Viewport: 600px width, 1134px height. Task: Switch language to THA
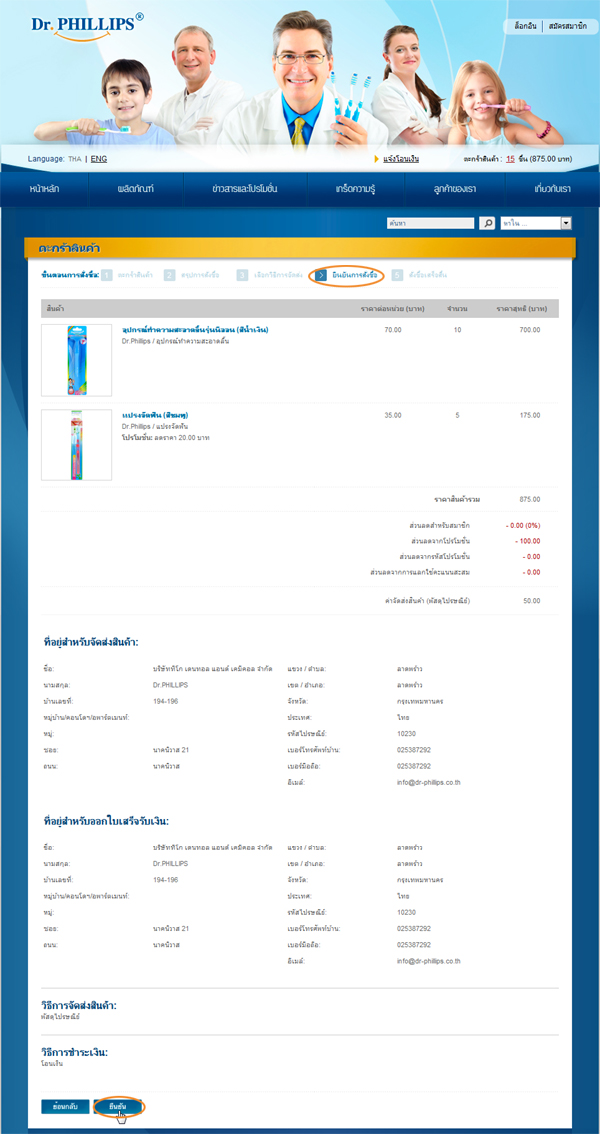pos(74,159)
